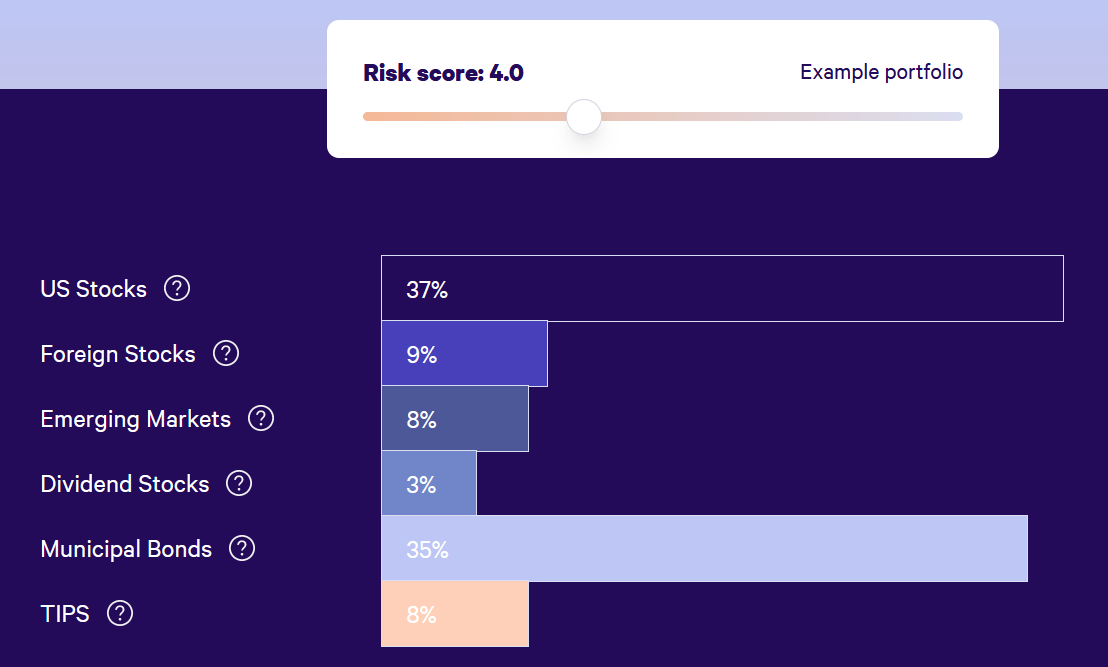Open the Dividend Stocks help tooltip icon

[239, 484]
